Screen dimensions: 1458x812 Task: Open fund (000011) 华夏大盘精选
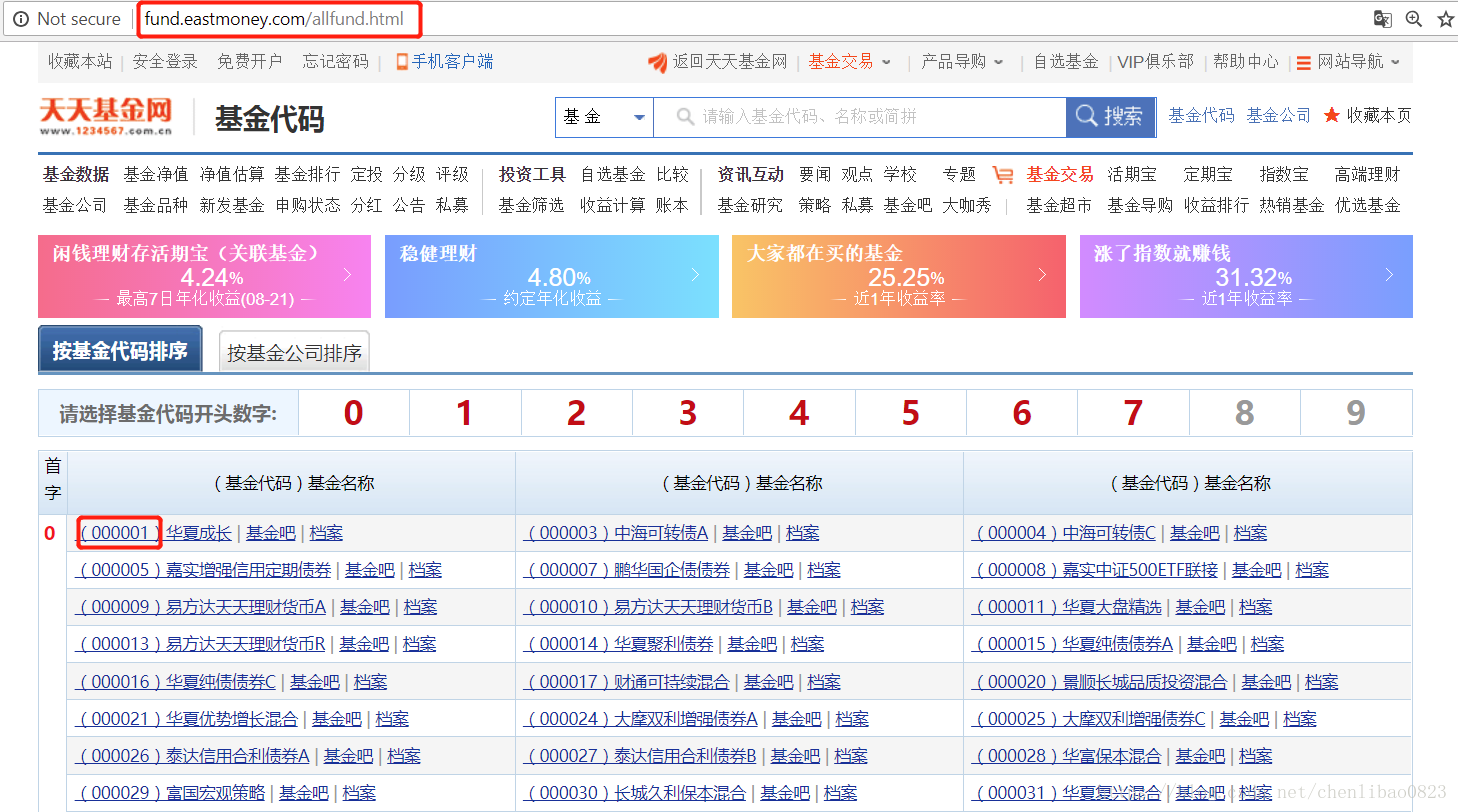(1067, 607)
